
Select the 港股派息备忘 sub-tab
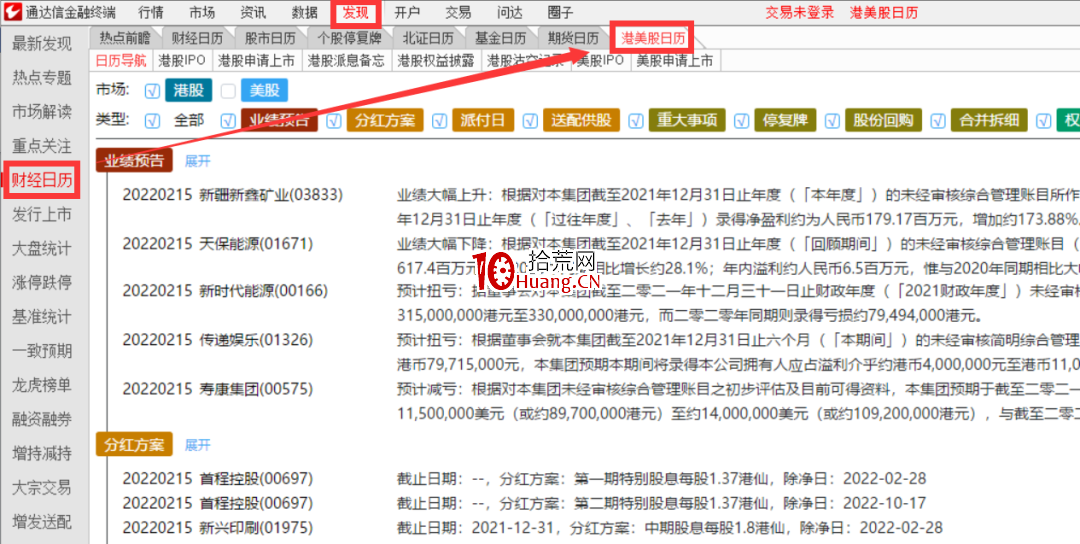(x=346, y=61)
